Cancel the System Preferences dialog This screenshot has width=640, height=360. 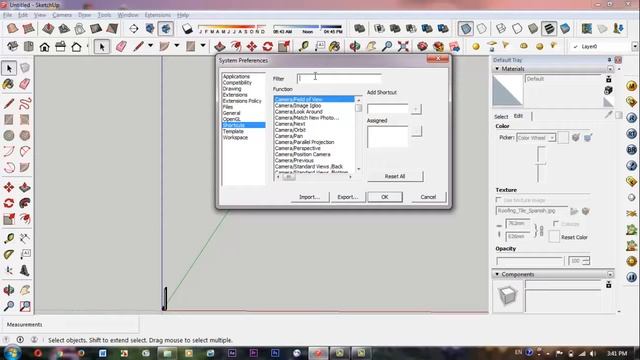[x=428, y=197]
